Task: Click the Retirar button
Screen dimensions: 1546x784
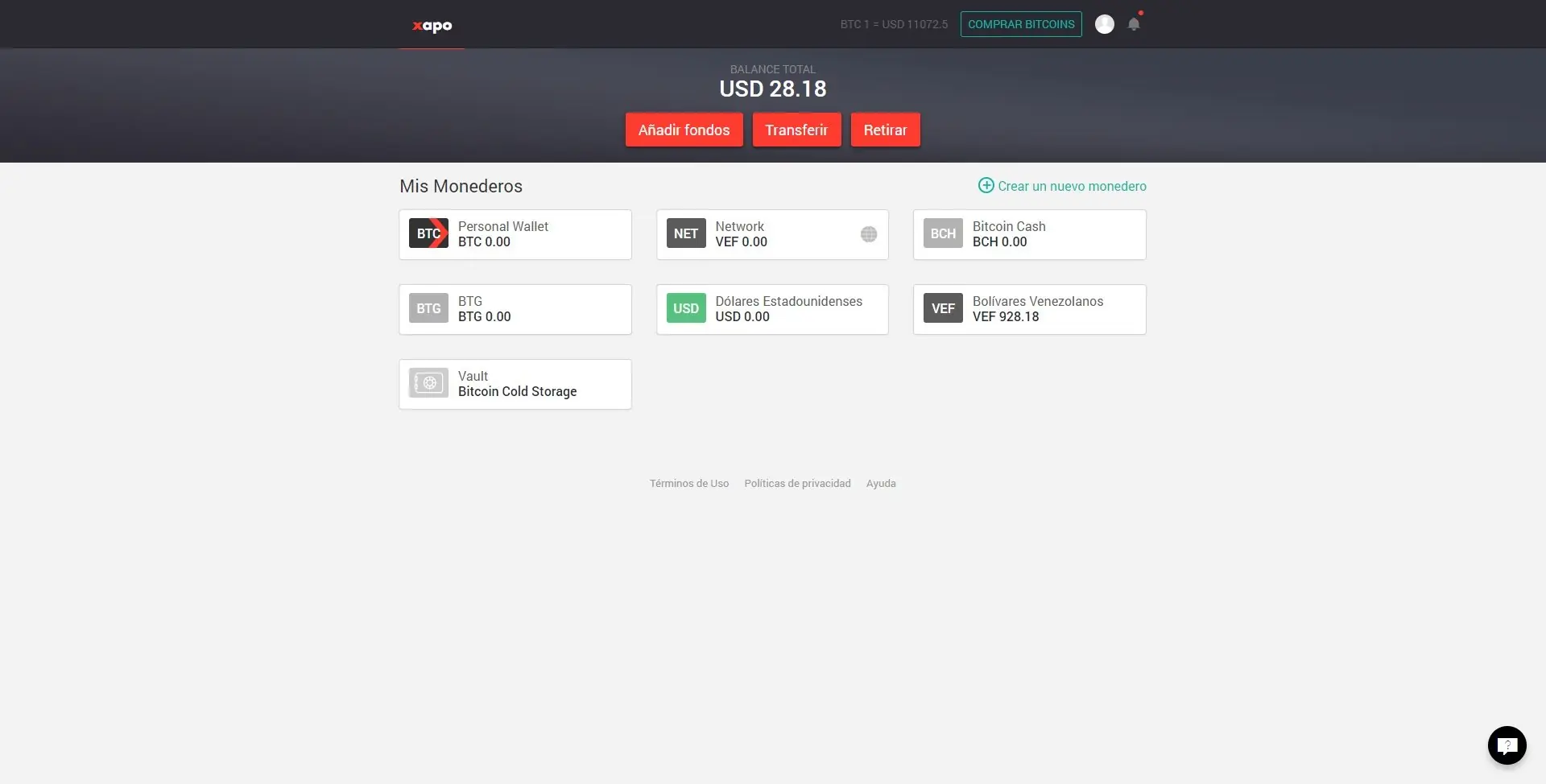Action: [886, 130]
